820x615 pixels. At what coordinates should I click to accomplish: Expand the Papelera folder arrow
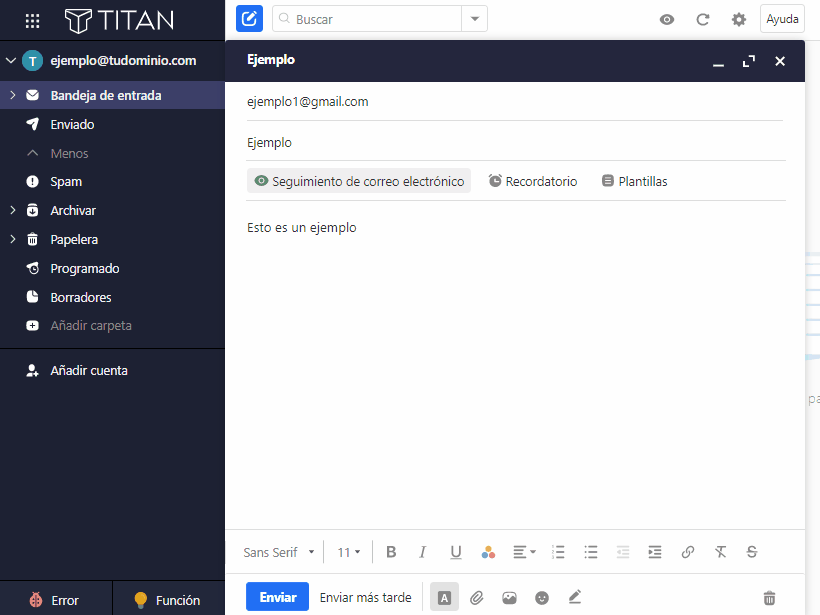[13, 240]
